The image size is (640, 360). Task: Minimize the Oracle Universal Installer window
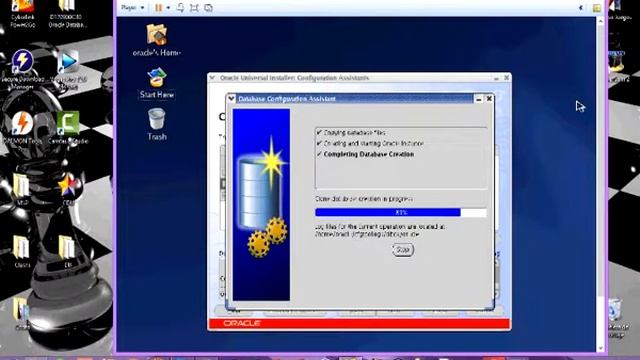click(496, 78)
